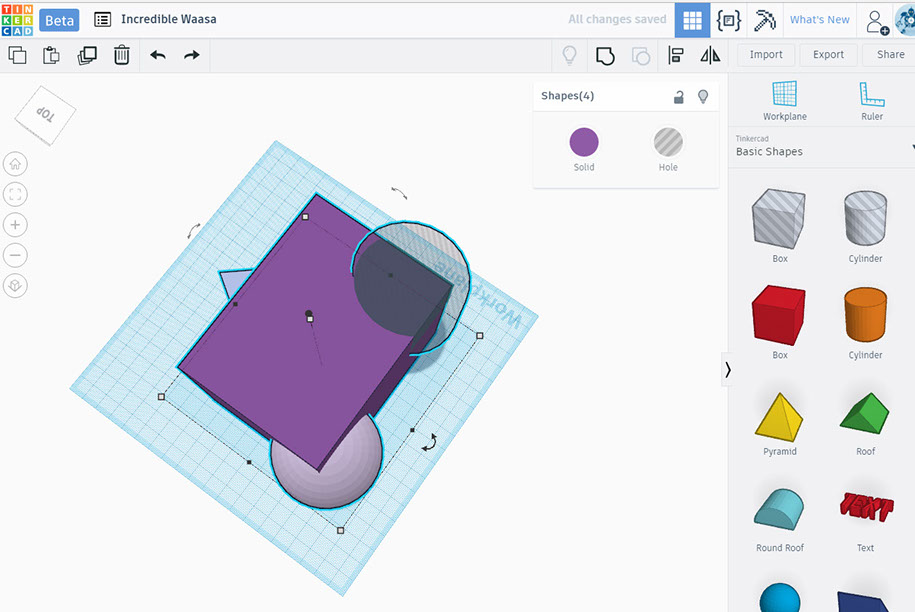Image resolution: width=915 pixels, height=612 pixels.
Task: Invite a collaborator with add-user icon
Action: point(876,22)
